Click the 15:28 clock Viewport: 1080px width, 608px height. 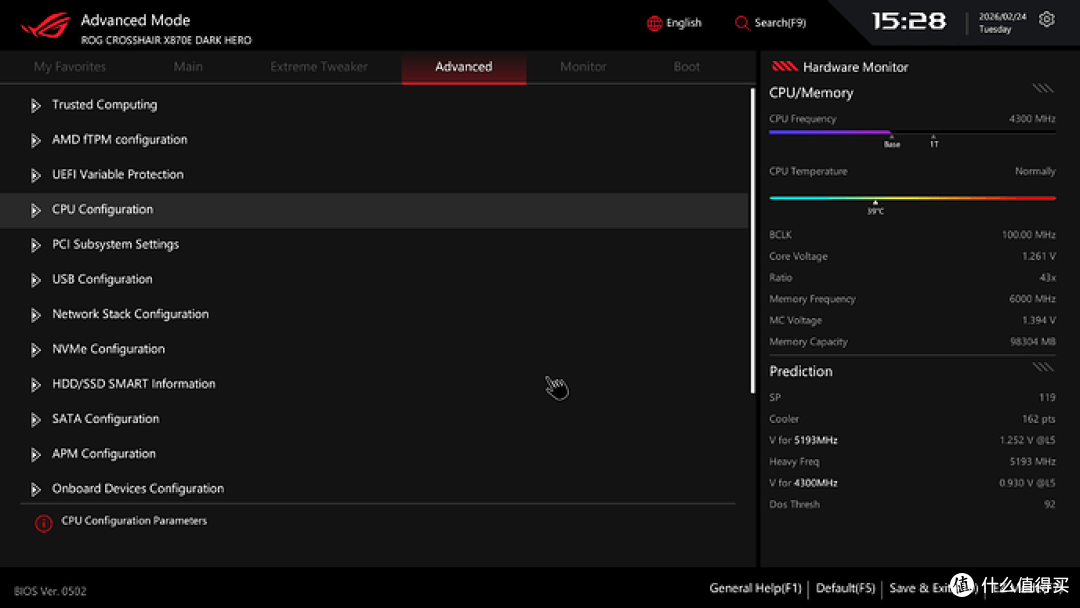(908, 21)
